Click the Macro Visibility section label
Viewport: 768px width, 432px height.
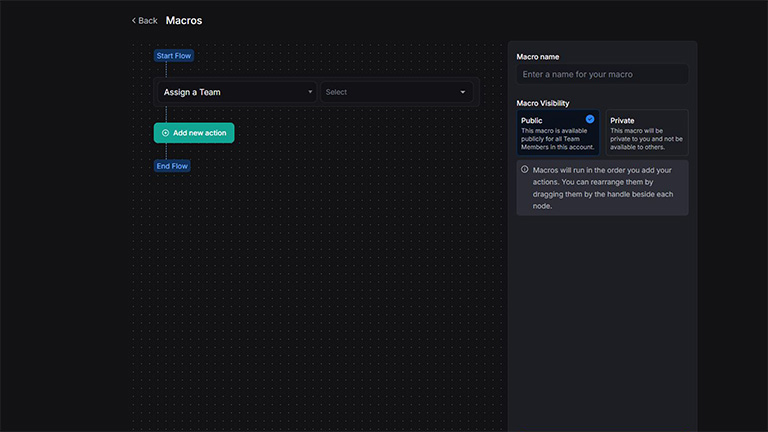pos(543,103)
